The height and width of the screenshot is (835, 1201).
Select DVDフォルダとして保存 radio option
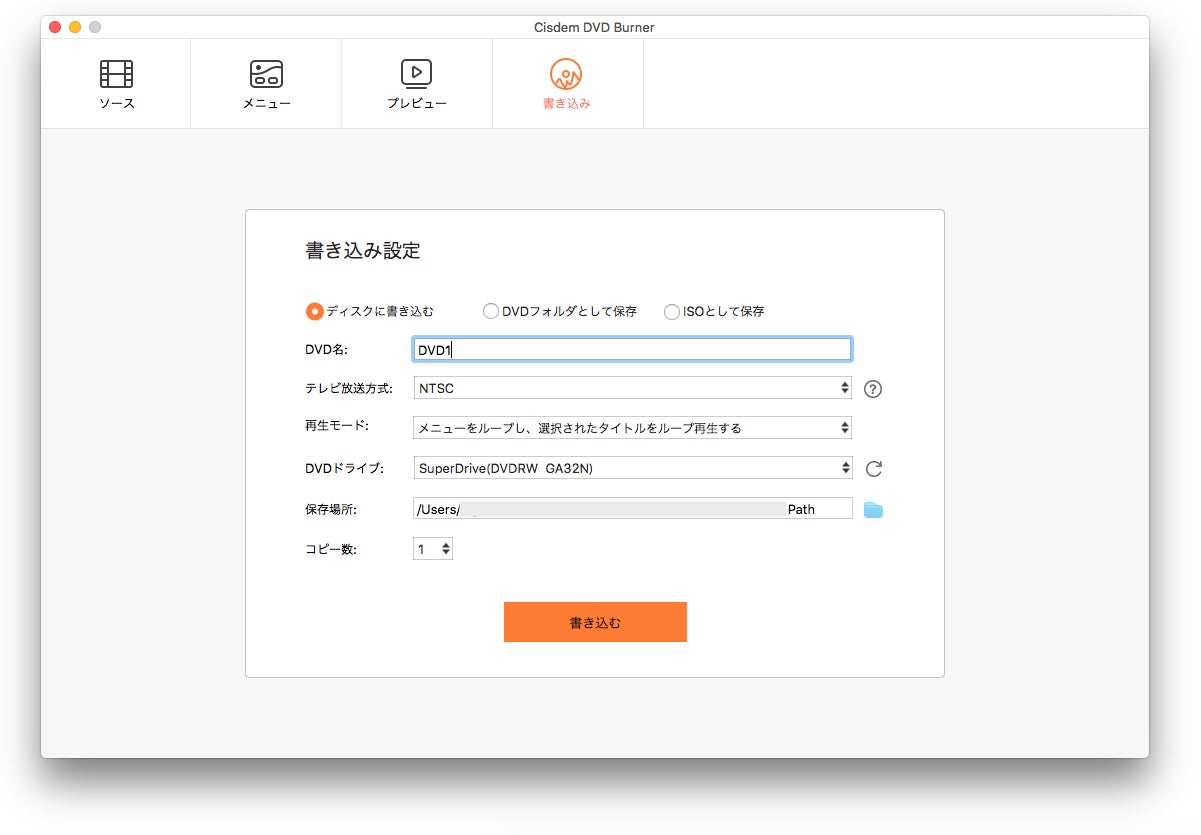pyautogui.click(x=491, y=311)
